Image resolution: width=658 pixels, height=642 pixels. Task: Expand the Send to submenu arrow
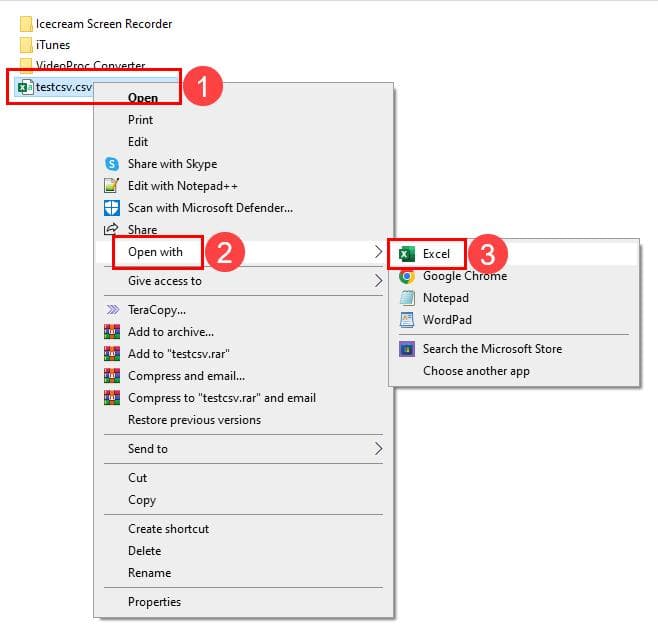pyautogui.click(x=378, y=449)
